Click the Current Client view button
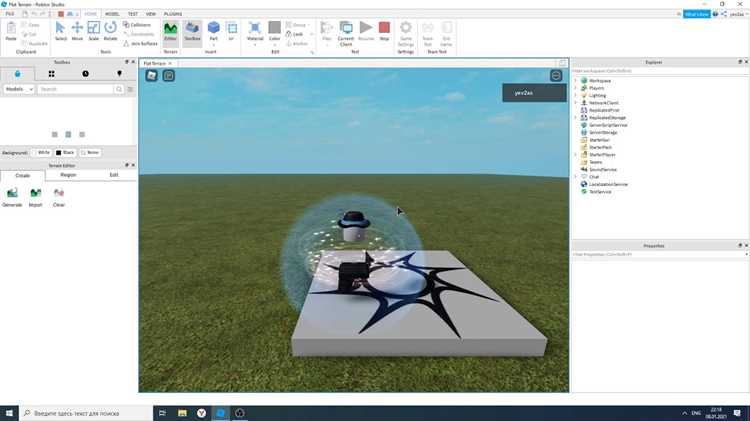 coord(346,33)
